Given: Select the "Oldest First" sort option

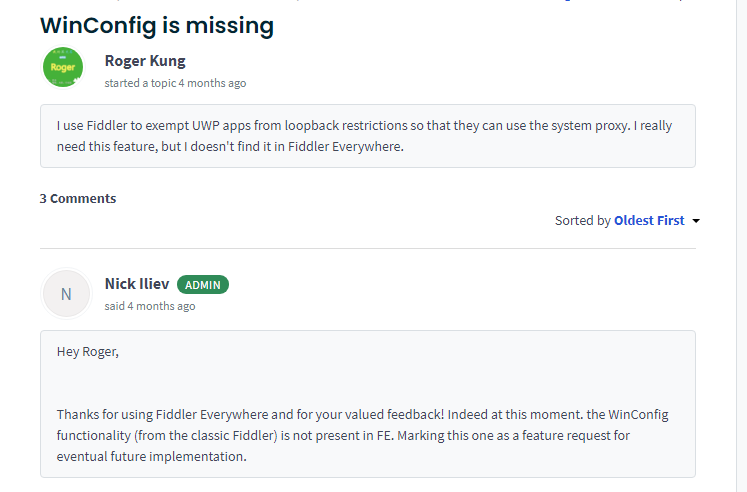Looking at the screenshot, I should [649, 221].
